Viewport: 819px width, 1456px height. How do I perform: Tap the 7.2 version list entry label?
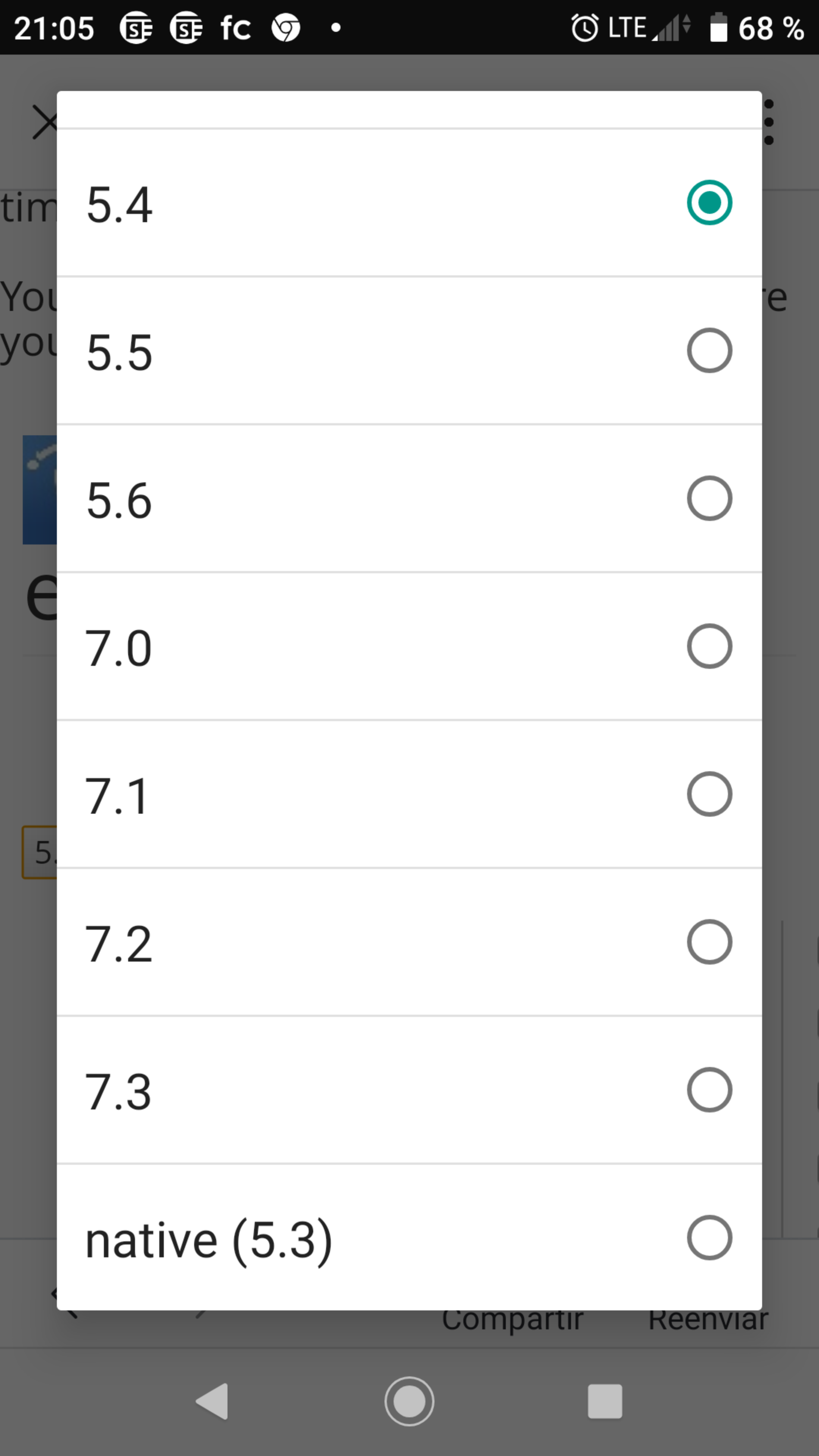click(x=118, y=944)
